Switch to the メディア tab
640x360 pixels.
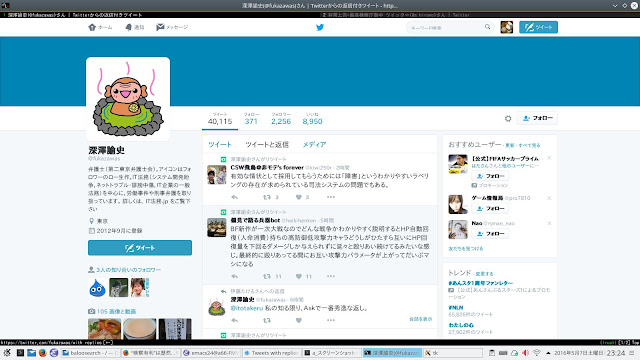click(x=314, y=144)
